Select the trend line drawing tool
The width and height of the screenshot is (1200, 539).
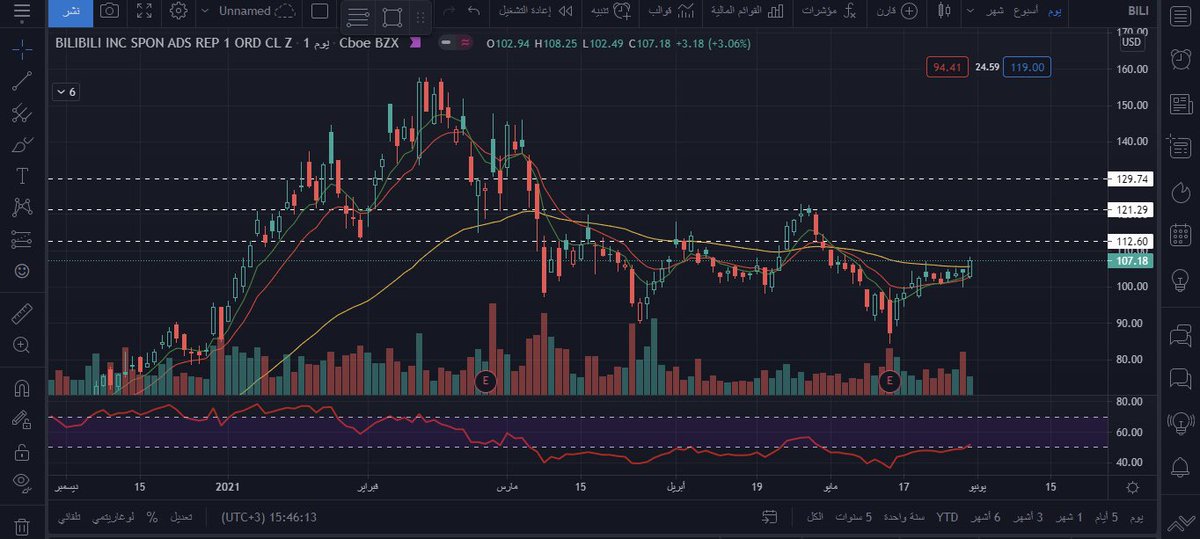point(22,81)
